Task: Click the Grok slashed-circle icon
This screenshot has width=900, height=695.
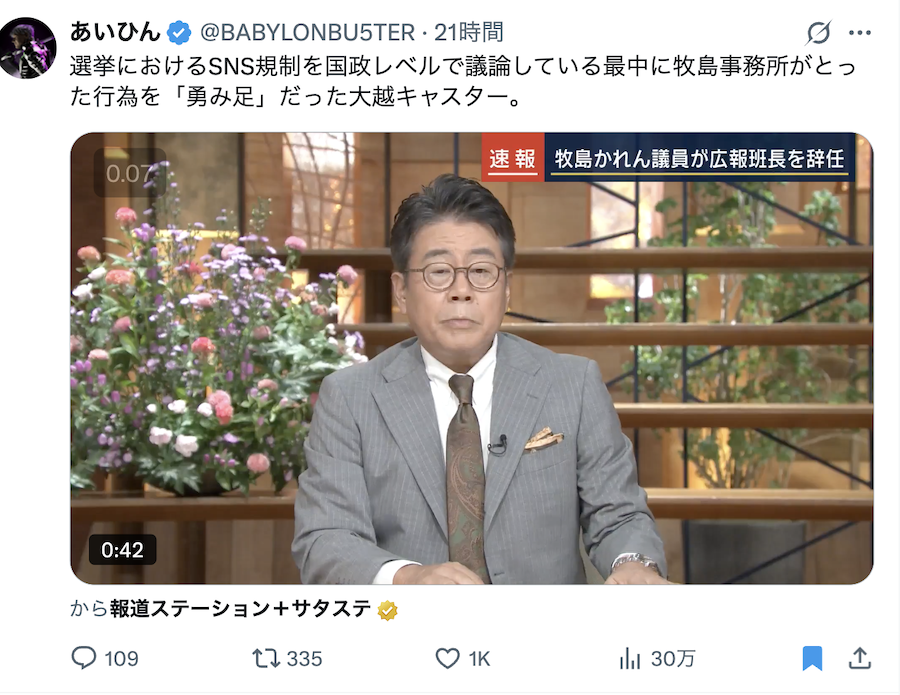Action: pos(818,33)
